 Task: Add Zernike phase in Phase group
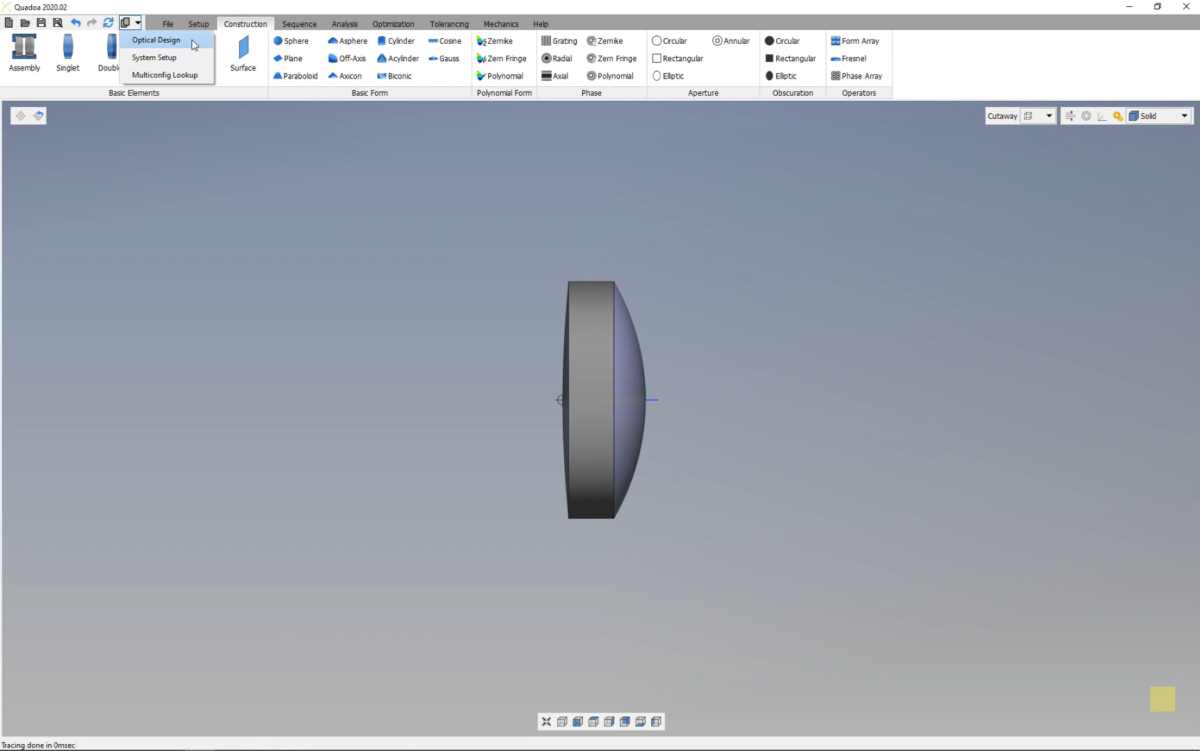pyautogui.click(x=605, y=41)
